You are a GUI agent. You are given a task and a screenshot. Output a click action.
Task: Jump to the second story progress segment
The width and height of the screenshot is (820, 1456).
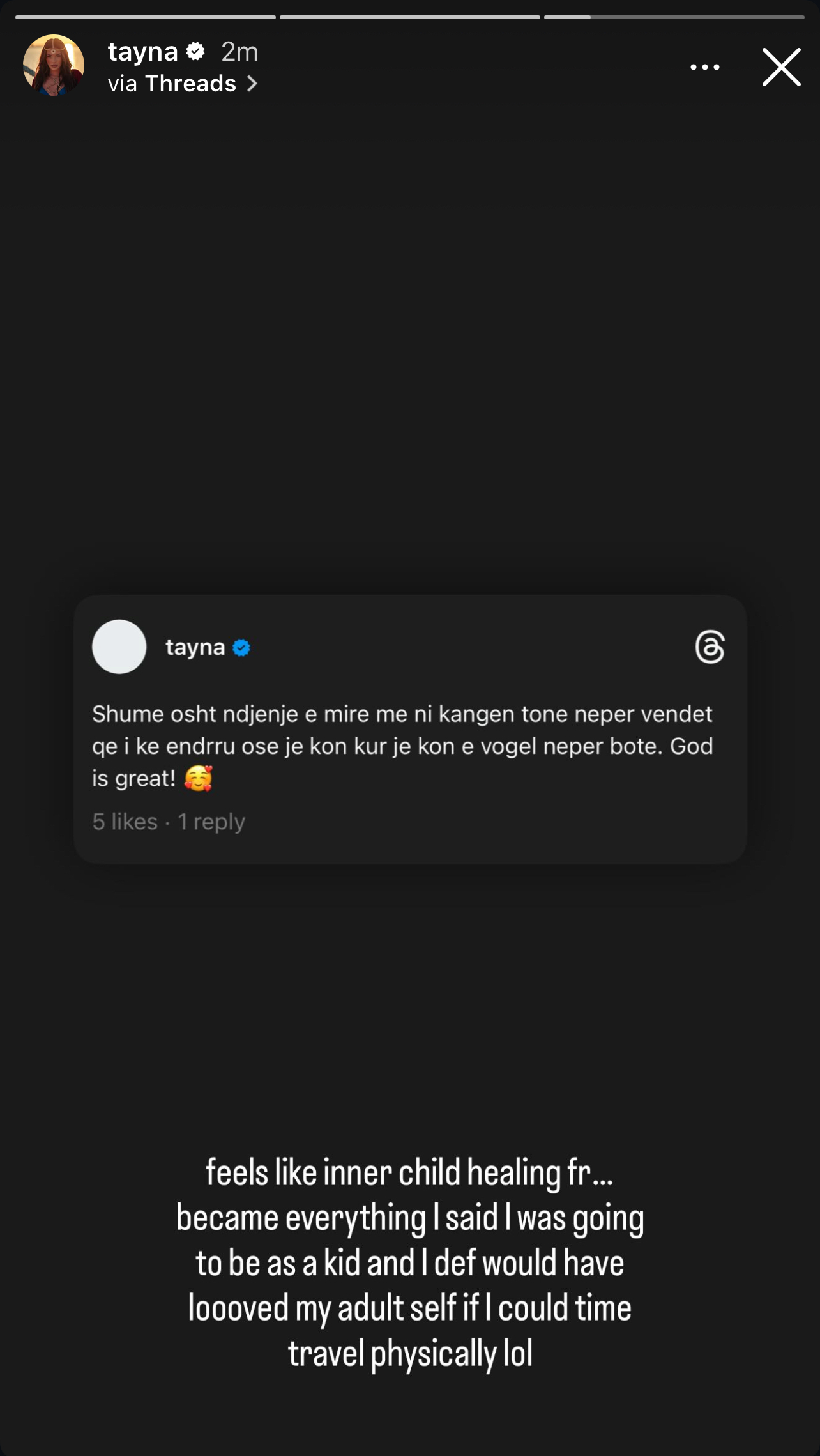coord(410,17)
